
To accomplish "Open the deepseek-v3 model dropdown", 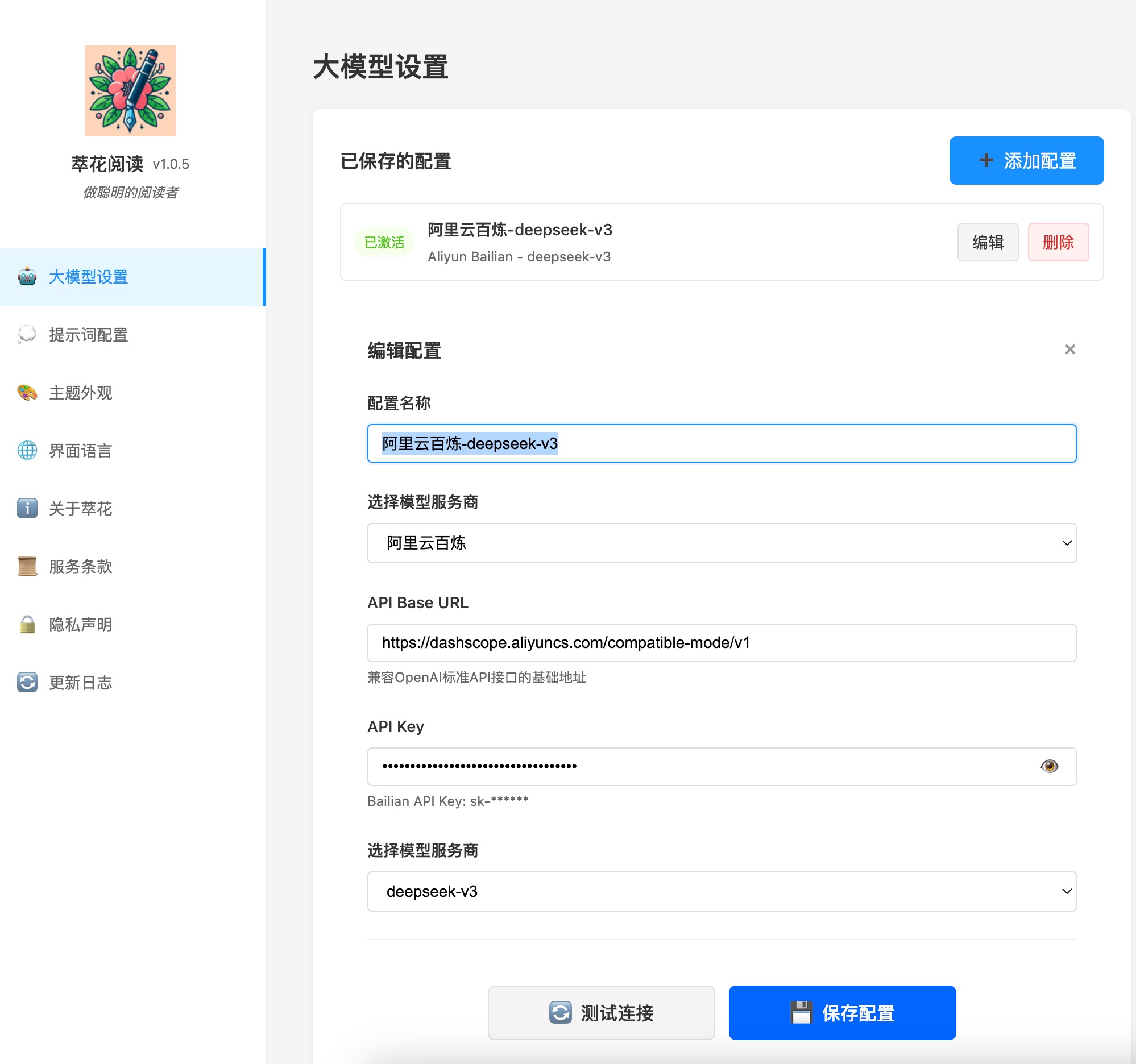I will [x=721, y=892].
